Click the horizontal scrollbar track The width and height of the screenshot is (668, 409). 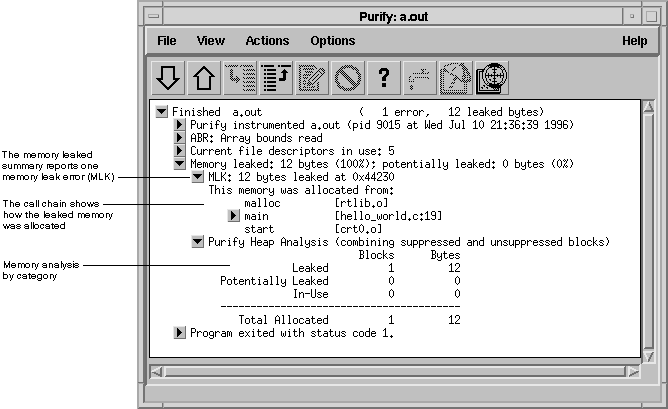point(395,372)
